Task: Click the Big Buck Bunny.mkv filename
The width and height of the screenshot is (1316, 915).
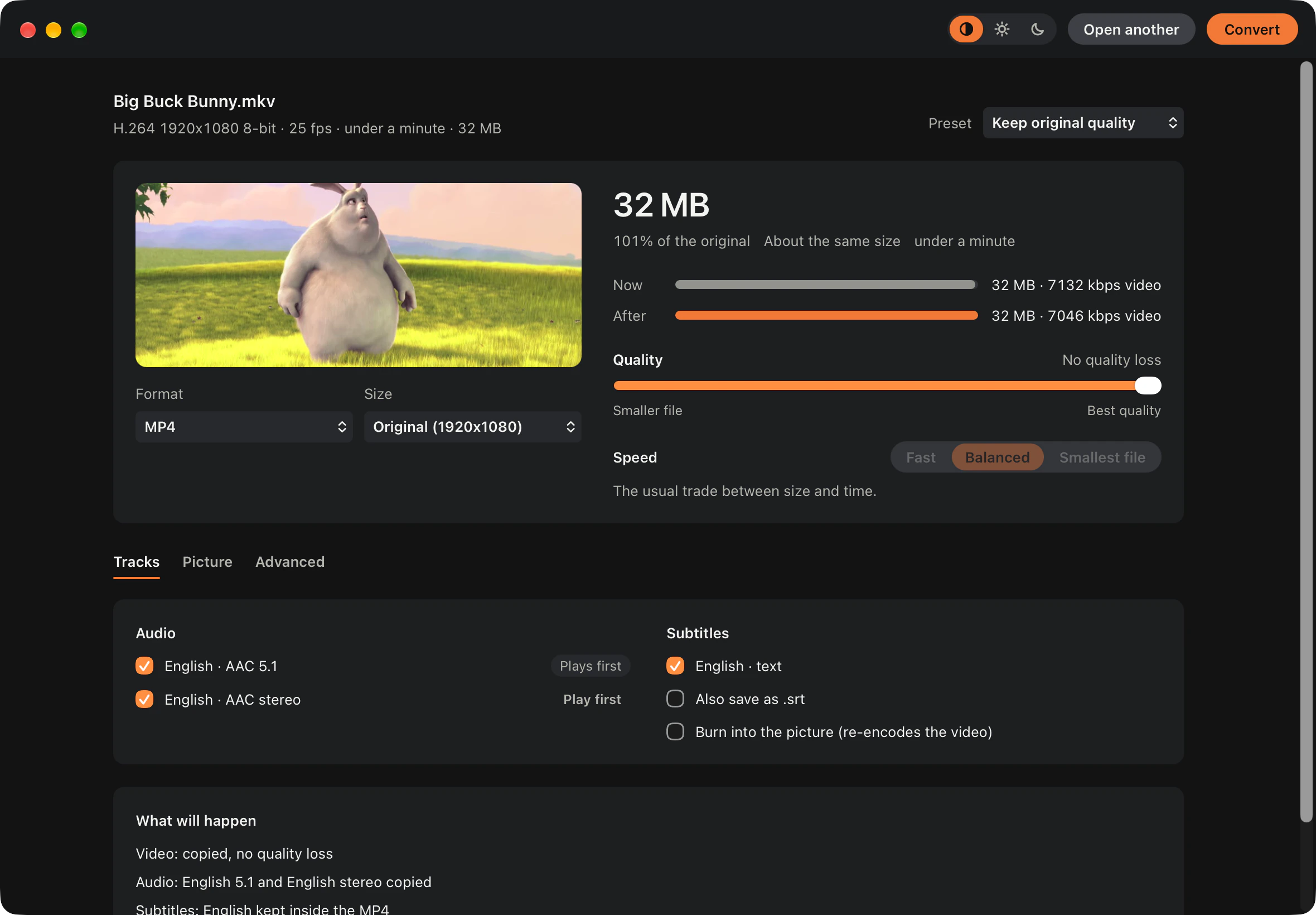Action: pos(194,102)
